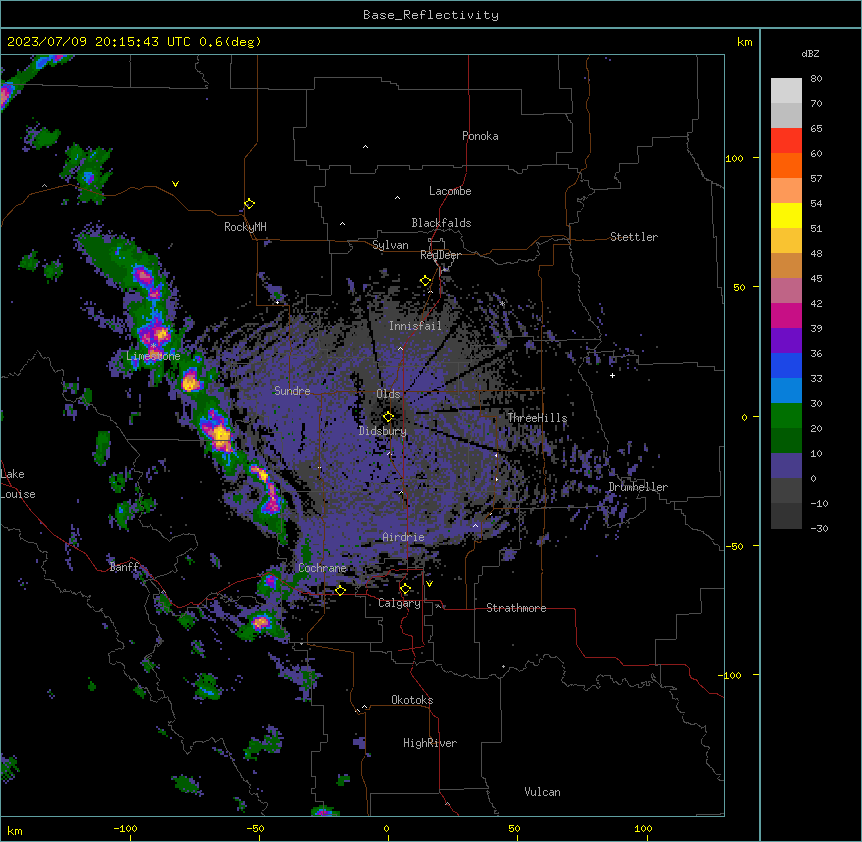Image resolution: width=862 pixels, height=842 pixels.
Task: Click the Base_Reflectivity title text
Action: 431,15
